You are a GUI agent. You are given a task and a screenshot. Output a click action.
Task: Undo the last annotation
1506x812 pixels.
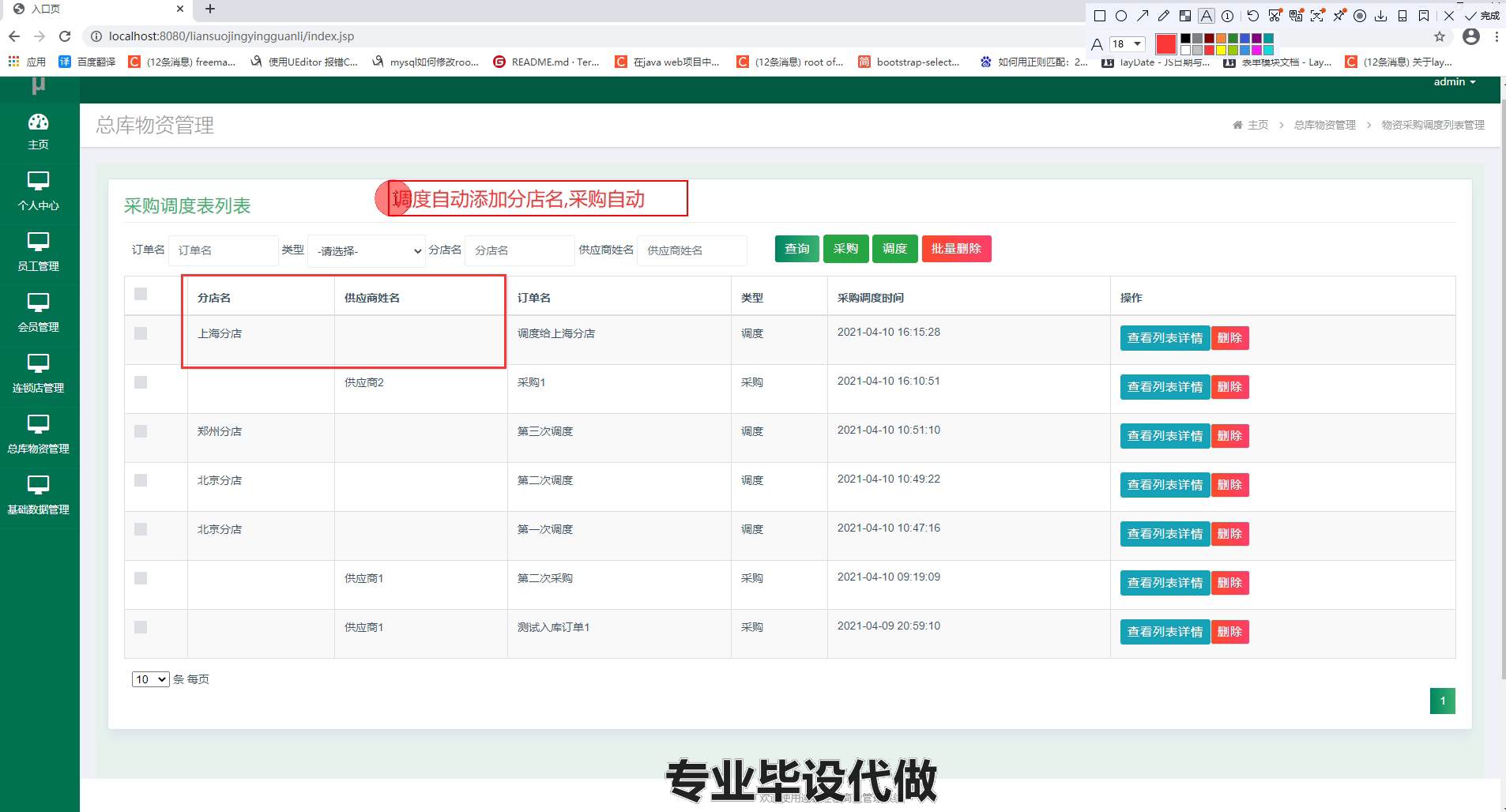(x=1253, y=16)
